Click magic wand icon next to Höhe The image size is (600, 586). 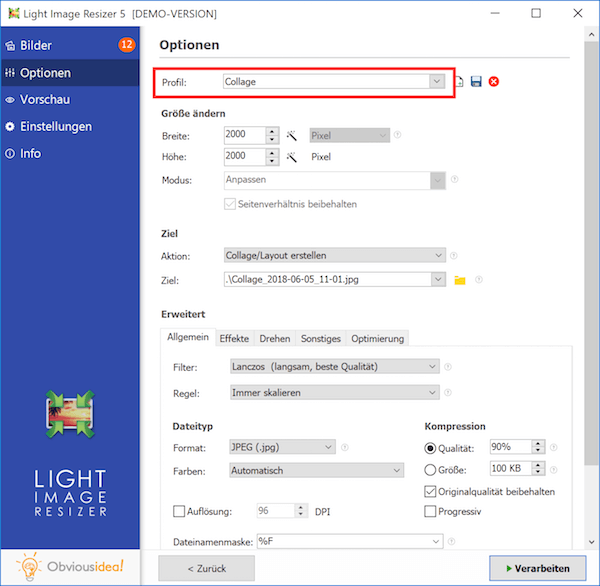pyautogui.click(x=292, y=157)
